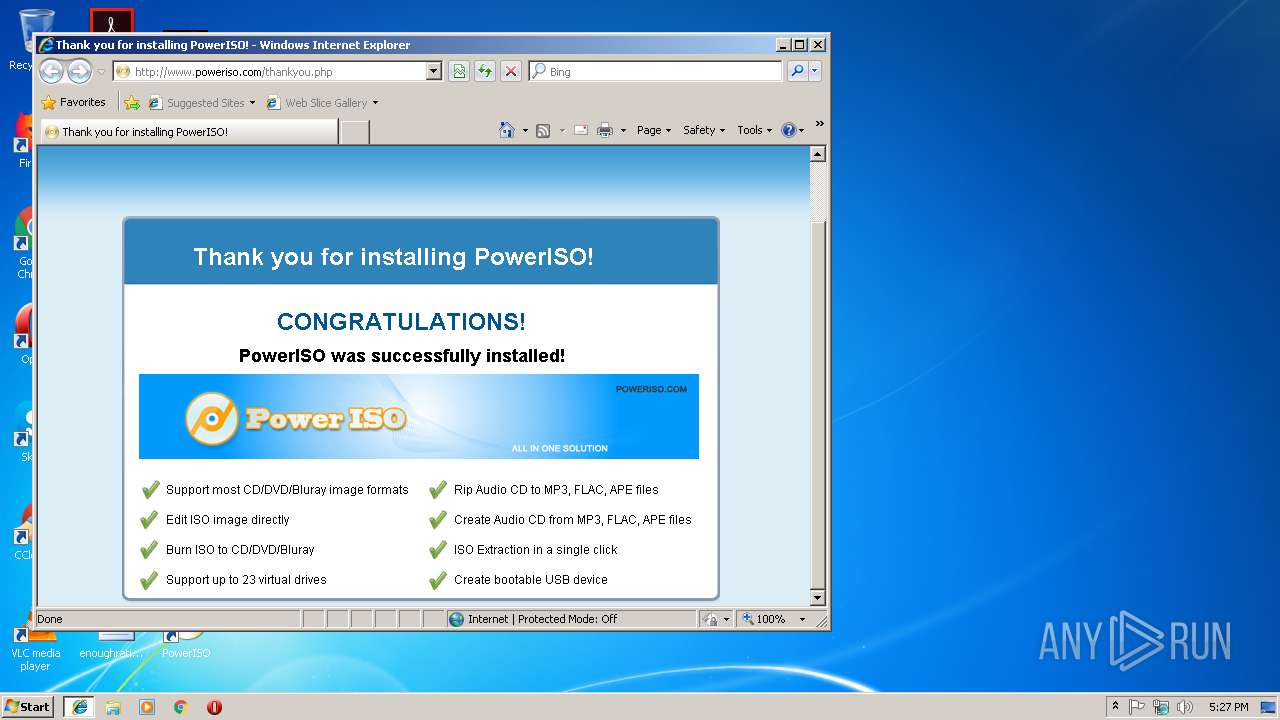This screenshot has width=1280, height=720.
Task: Click the speaker volume tray icon
Action: tap(1185, 707)
